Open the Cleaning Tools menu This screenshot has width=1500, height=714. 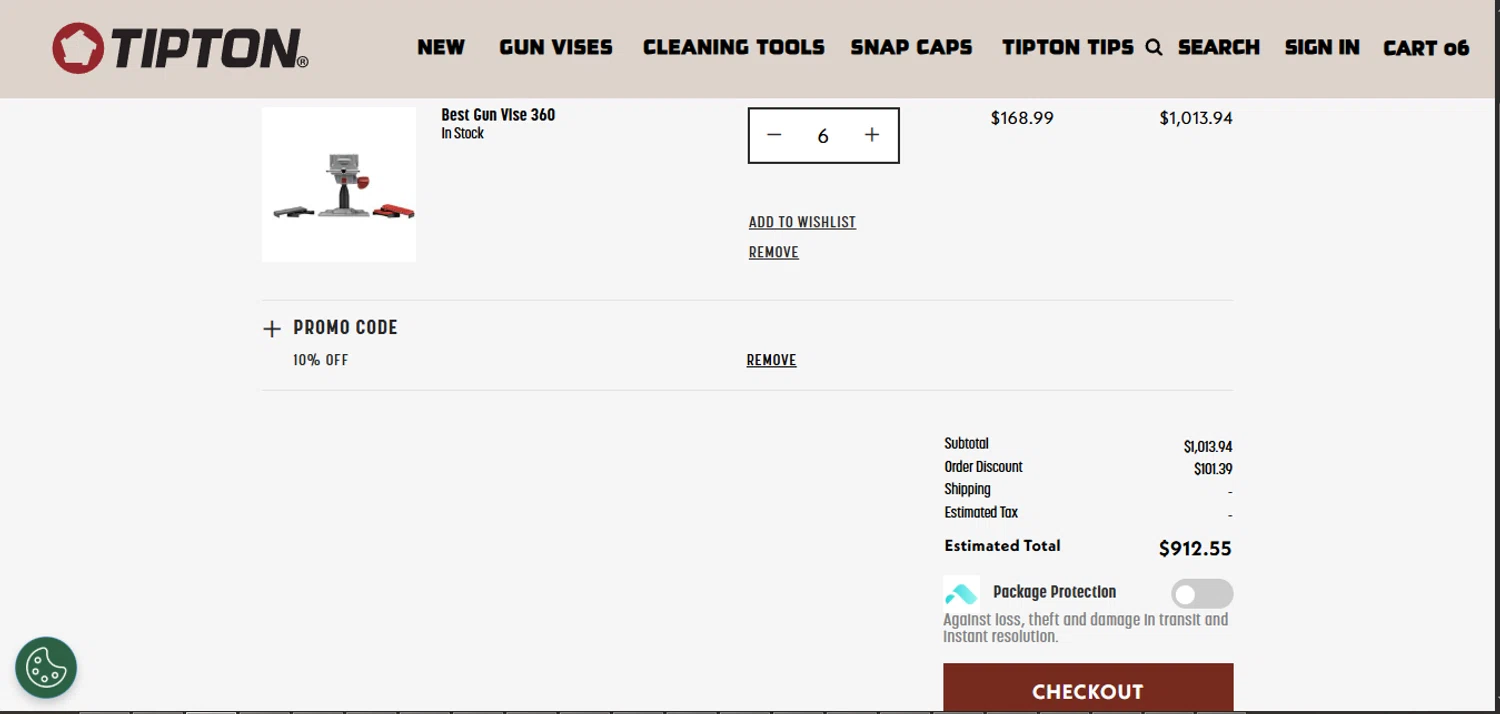(x=733, y=47)
